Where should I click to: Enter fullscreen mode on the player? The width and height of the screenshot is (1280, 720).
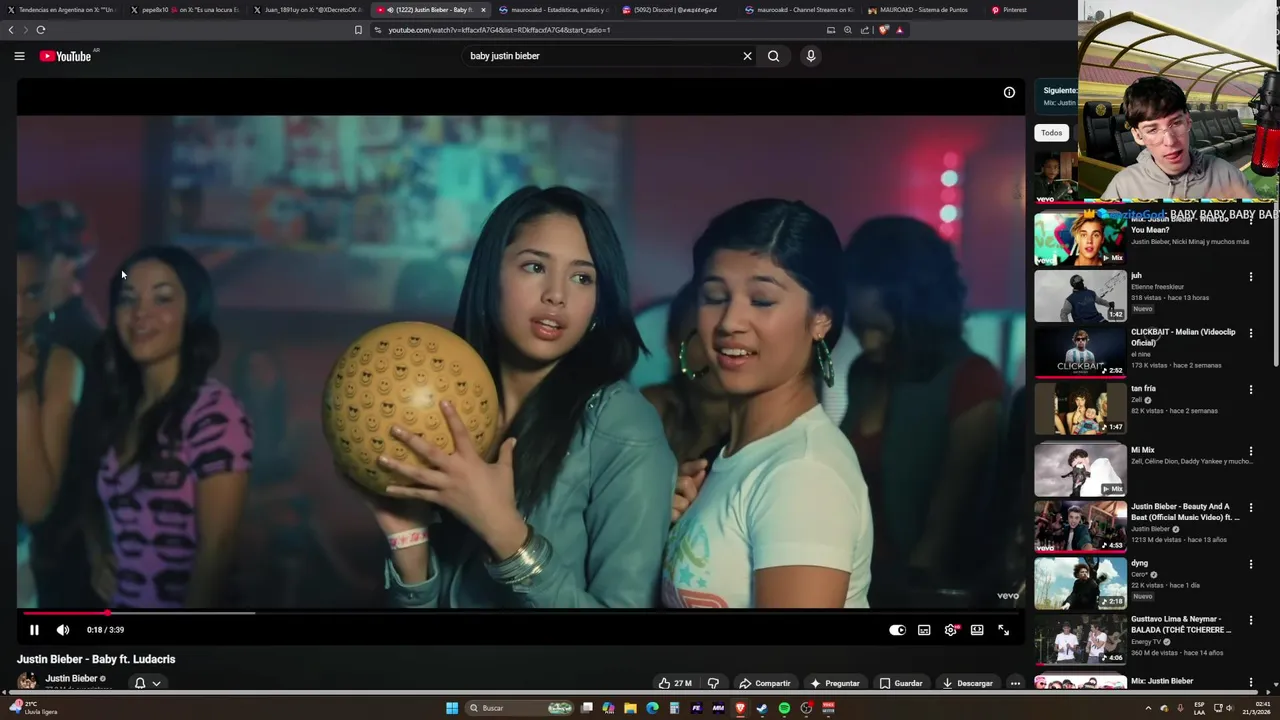tap(1003, 630)
